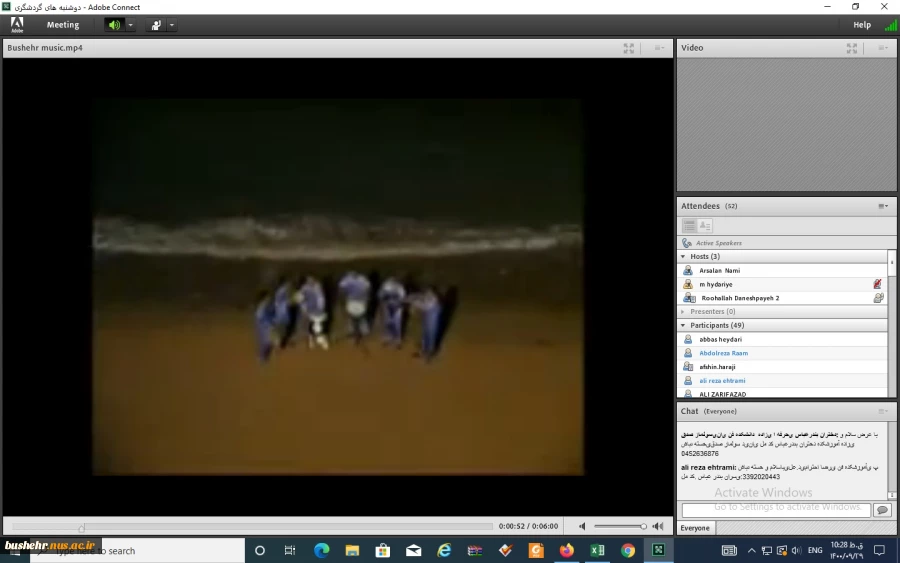900x563 pixels.
Task: Collapse the Participants (49) group
Action: tap(683, 325)
